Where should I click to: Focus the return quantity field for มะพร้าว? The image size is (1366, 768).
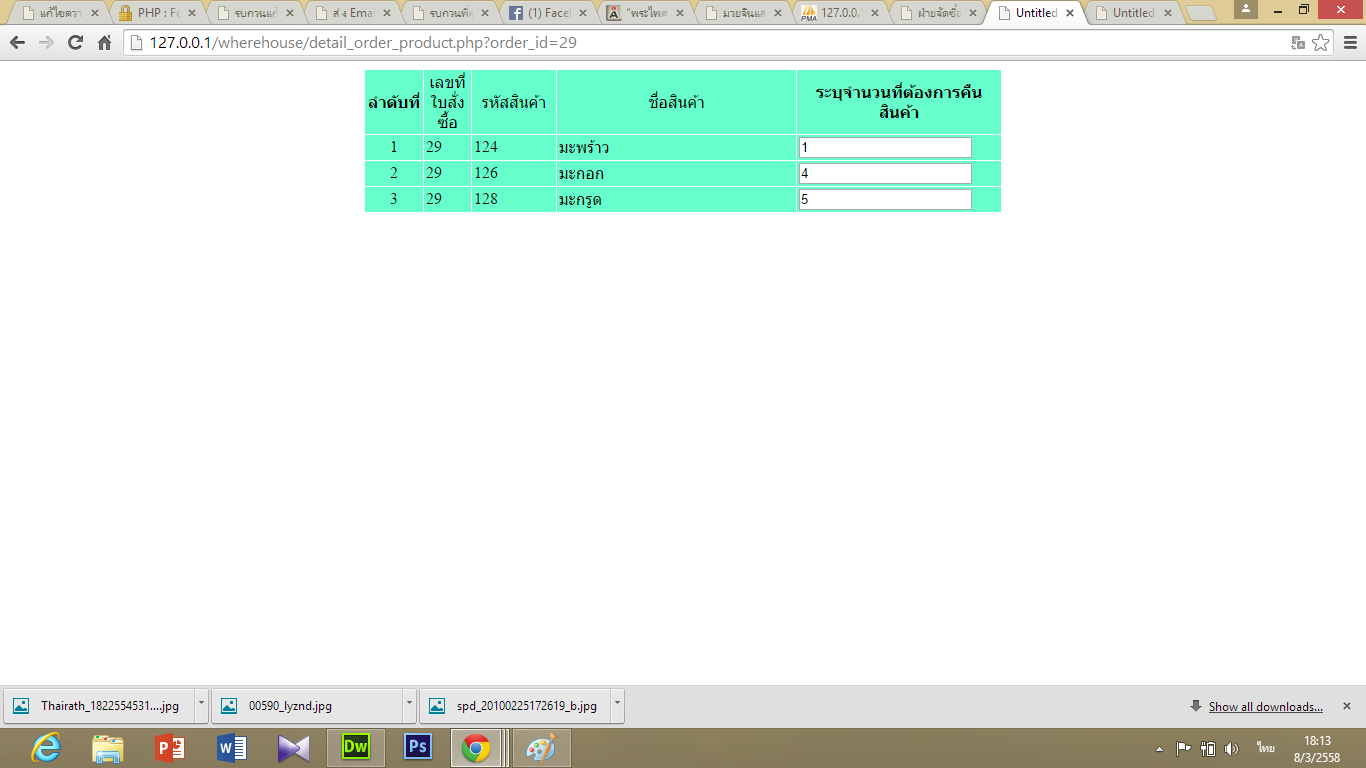pos(885,148)
